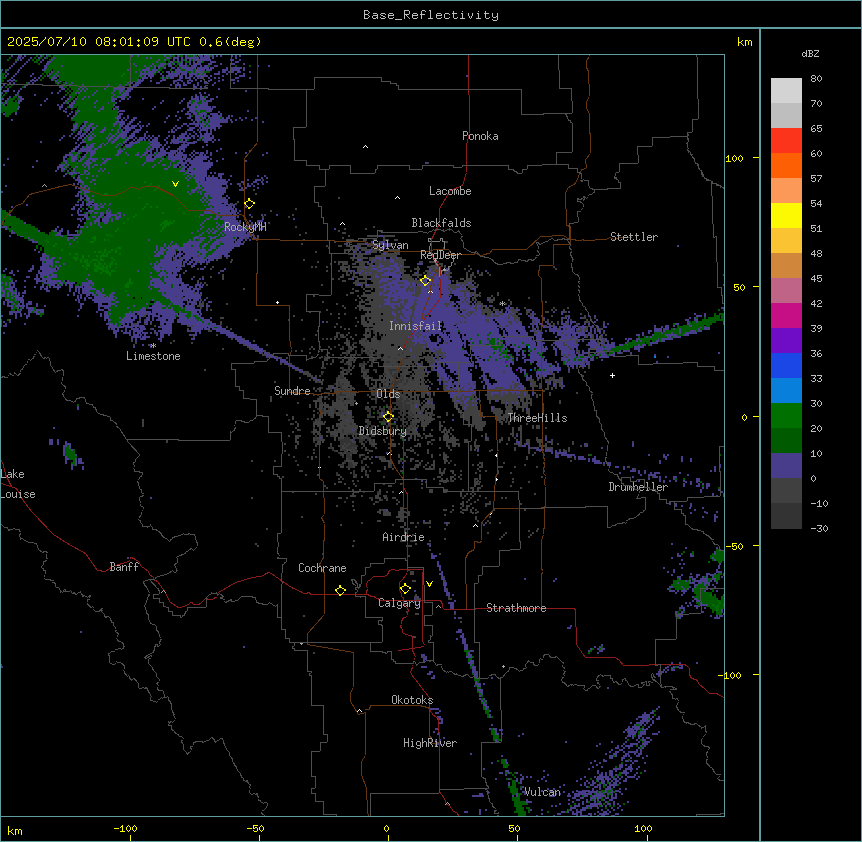
Task: Click the 100 tick on right vertical axis
Action: pos(734,158)
